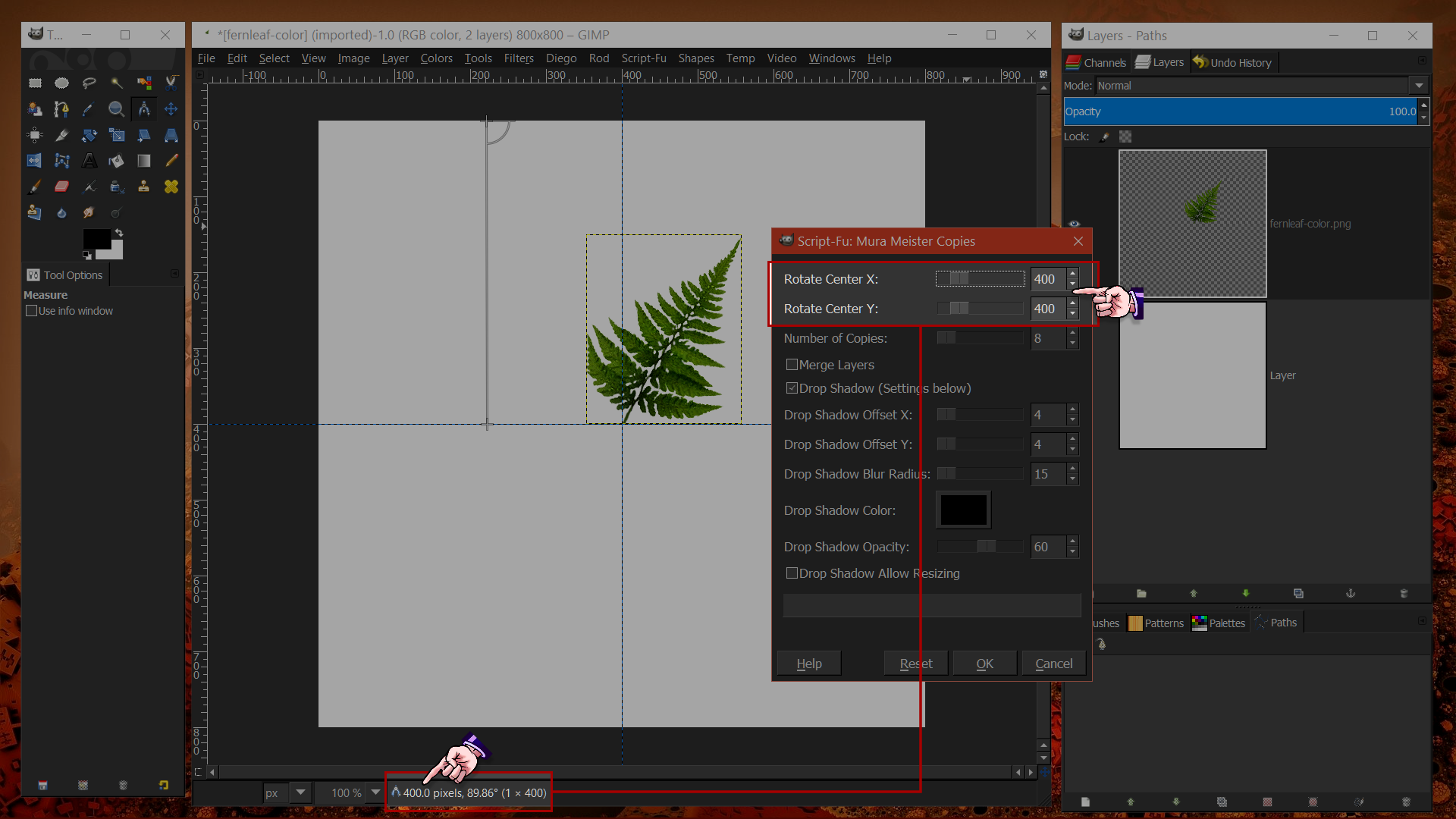Select the Heal tool
Viewport: 1456px width, 819px height.
[171, 187]
